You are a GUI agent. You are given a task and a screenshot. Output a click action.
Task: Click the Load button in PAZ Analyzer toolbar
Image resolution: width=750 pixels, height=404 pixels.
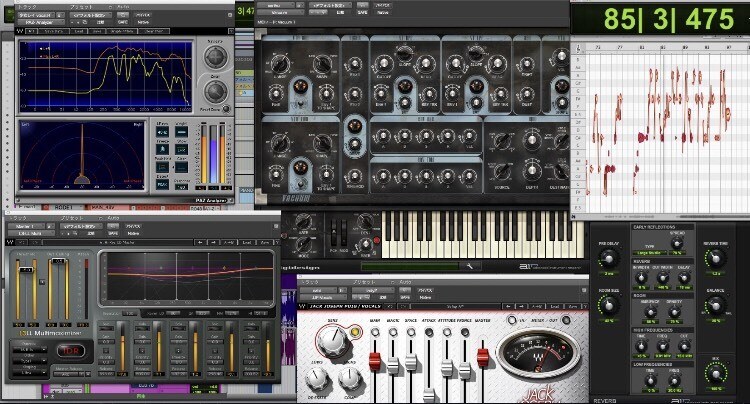click(78, 32)
